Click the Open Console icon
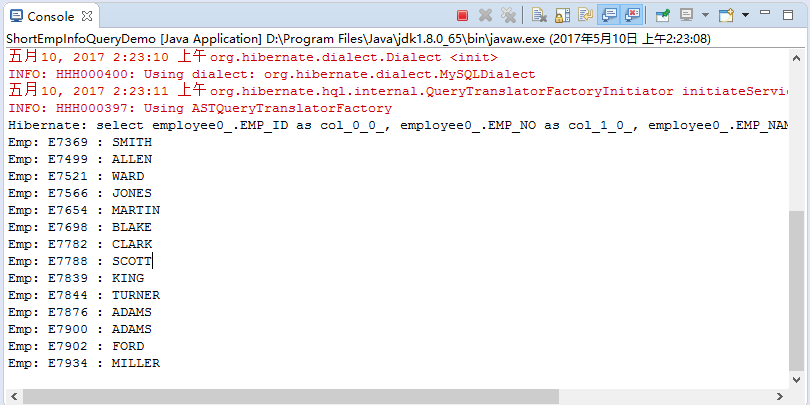 pyautogui.click(x=726, y=15)
